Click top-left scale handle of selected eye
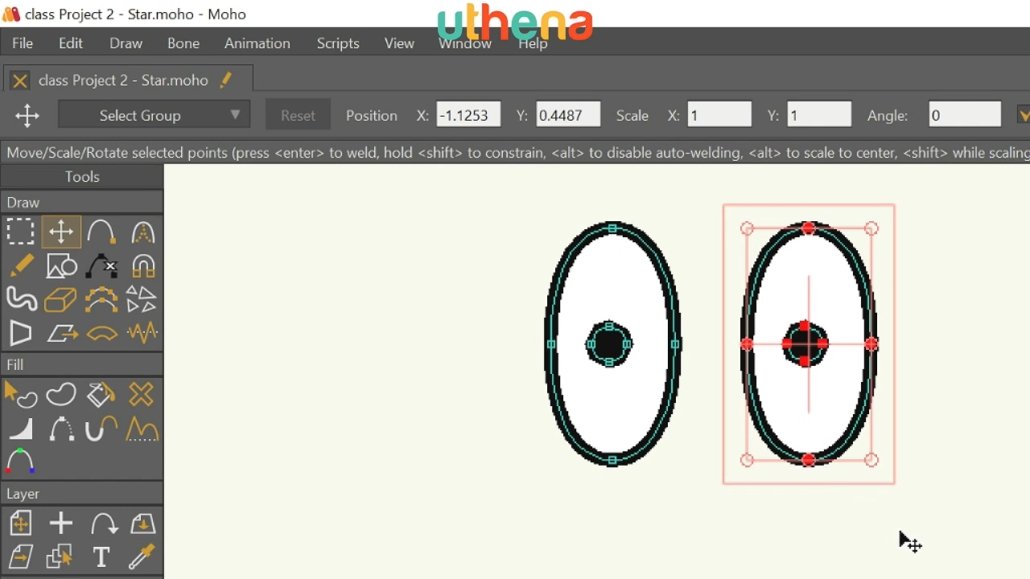Image resolution: width=1030 pixels, height=579 pixels. coord(746,228)
